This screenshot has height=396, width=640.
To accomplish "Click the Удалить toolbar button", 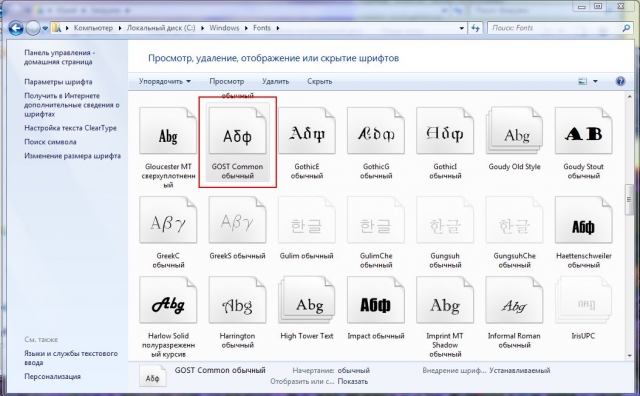I will (276, 81).
